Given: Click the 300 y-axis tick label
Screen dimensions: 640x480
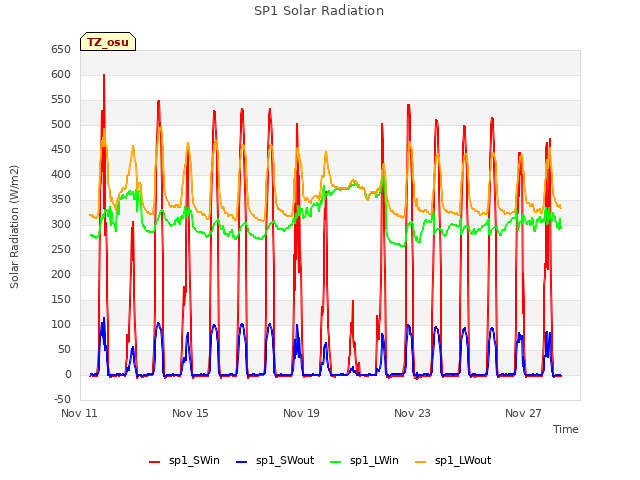Looking at the screenshot, I should (x=61, y=224).
